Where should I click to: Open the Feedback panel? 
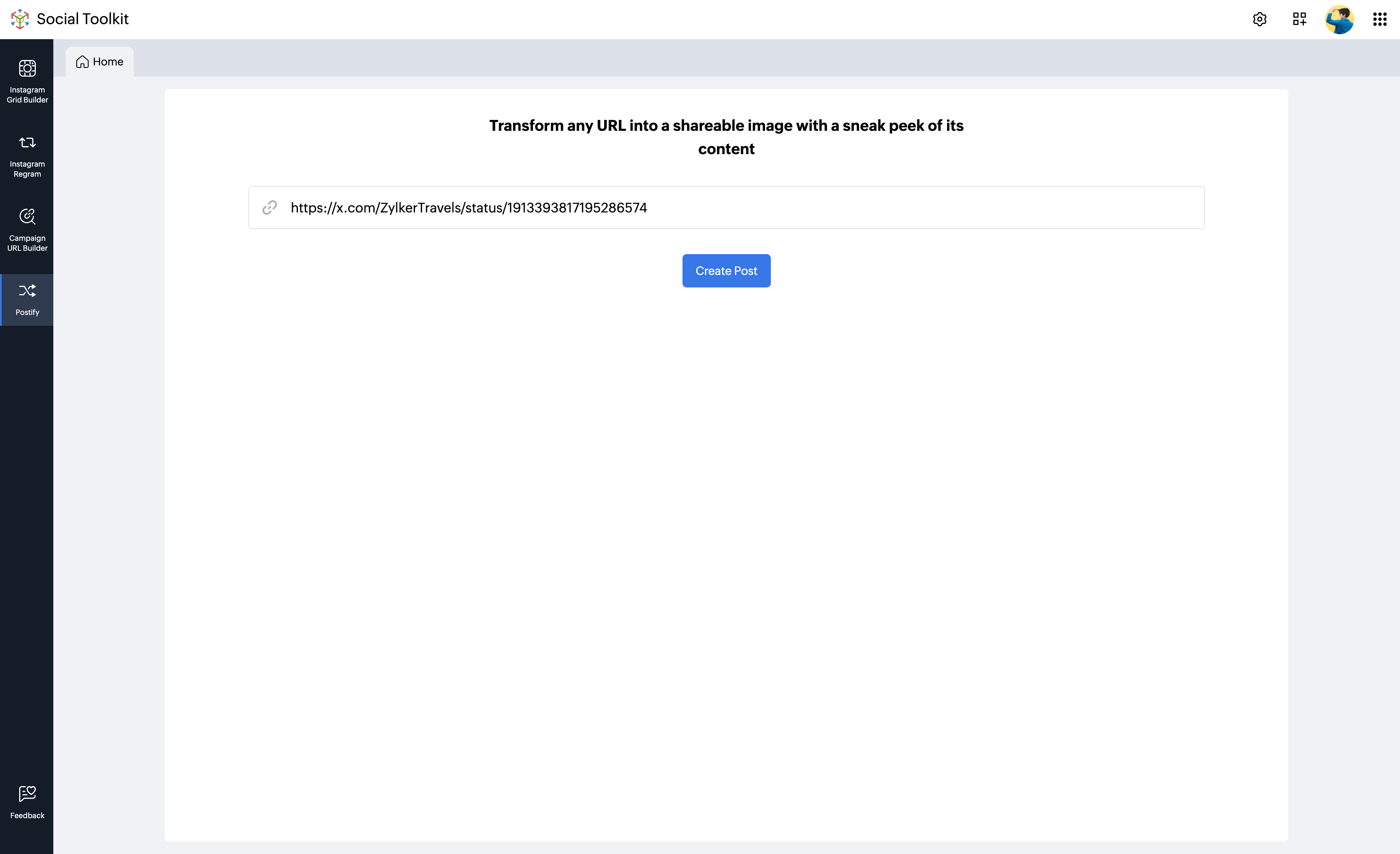[27, 802]
